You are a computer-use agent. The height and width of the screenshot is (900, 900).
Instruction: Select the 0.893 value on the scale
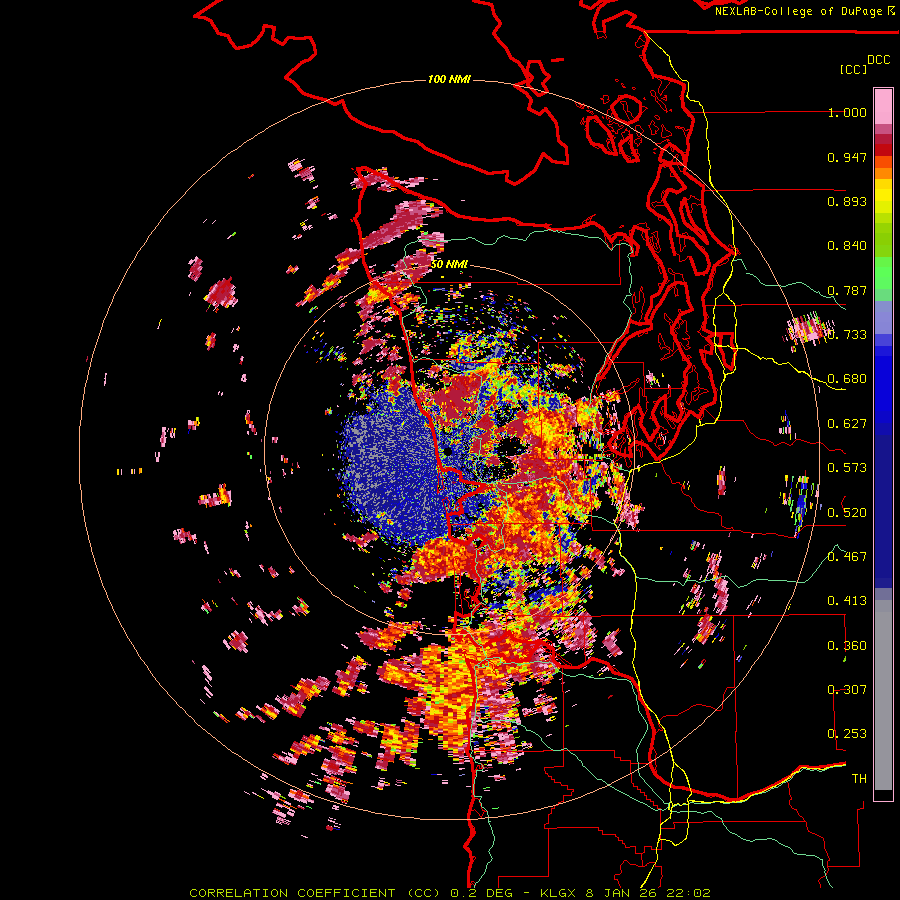(847, 201)
